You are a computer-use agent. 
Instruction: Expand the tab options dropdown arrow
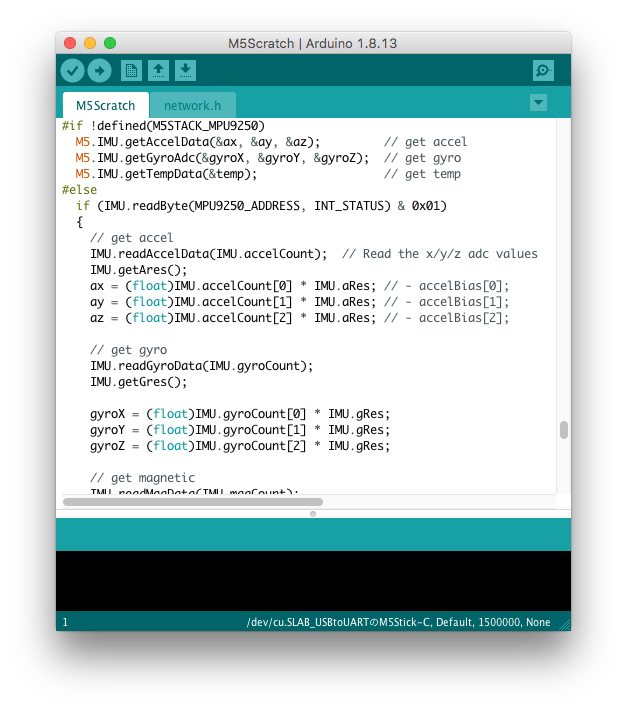point(538,102)
